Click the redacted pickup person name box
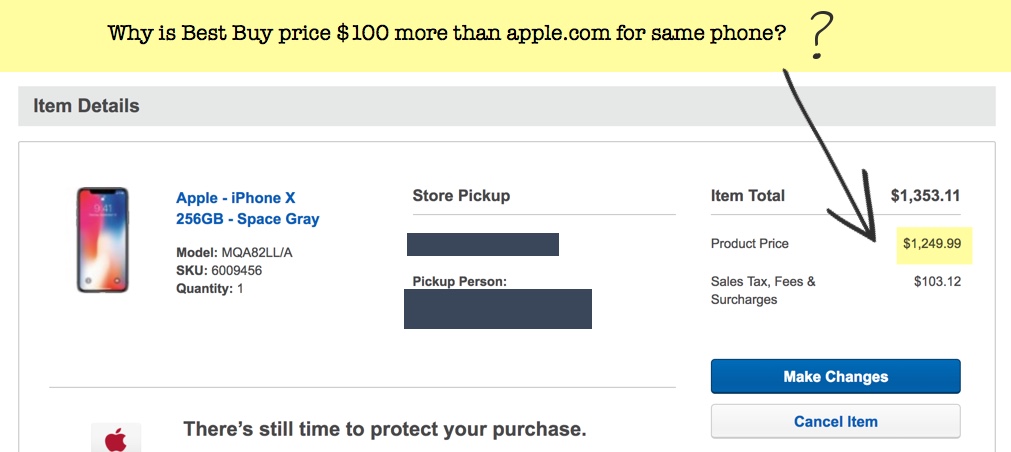Image resolution: width=1011 pixels, height=452 pixels. (x=497, y=309)
